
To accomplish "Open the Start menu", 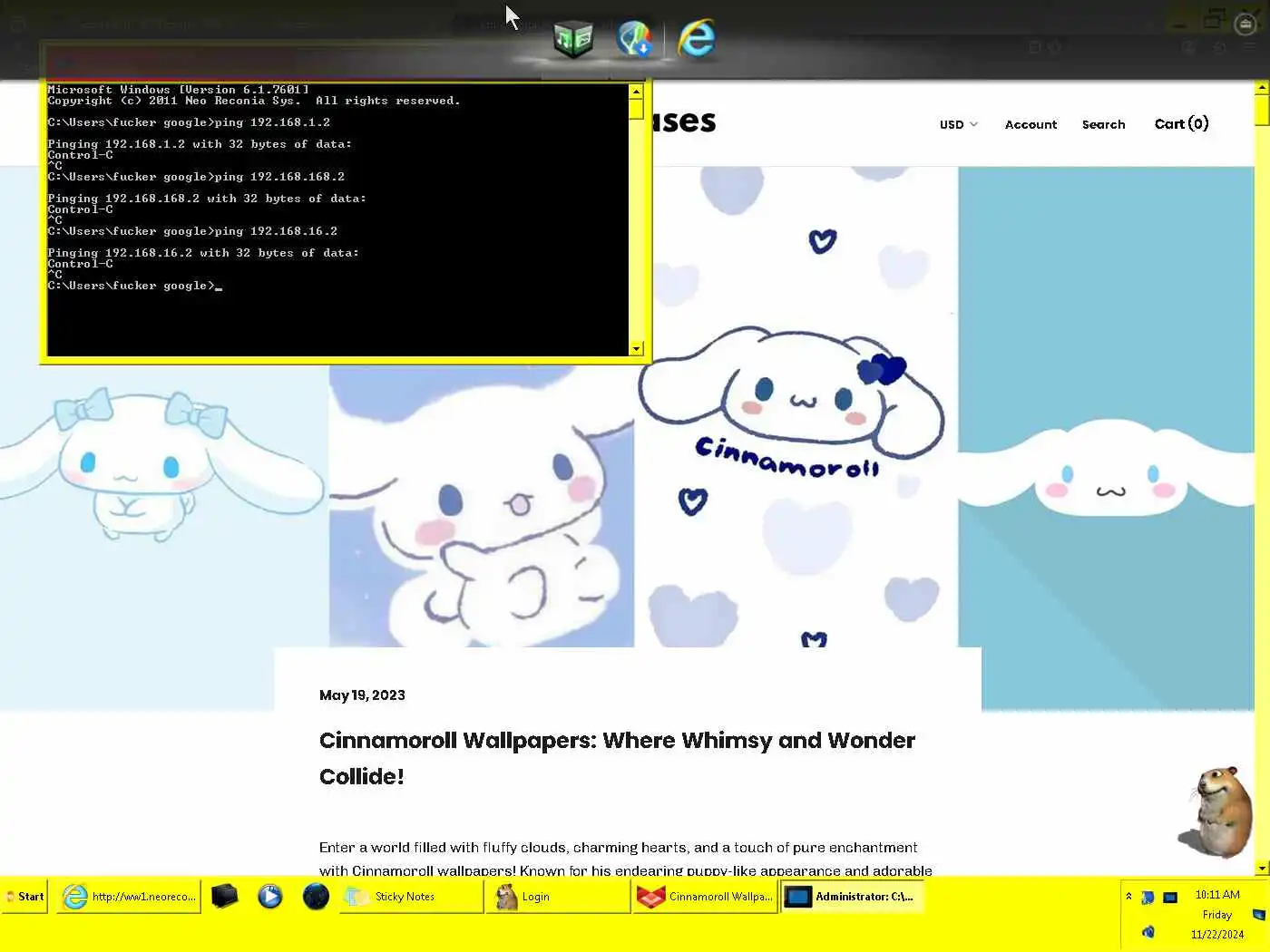I will [24, 897].
